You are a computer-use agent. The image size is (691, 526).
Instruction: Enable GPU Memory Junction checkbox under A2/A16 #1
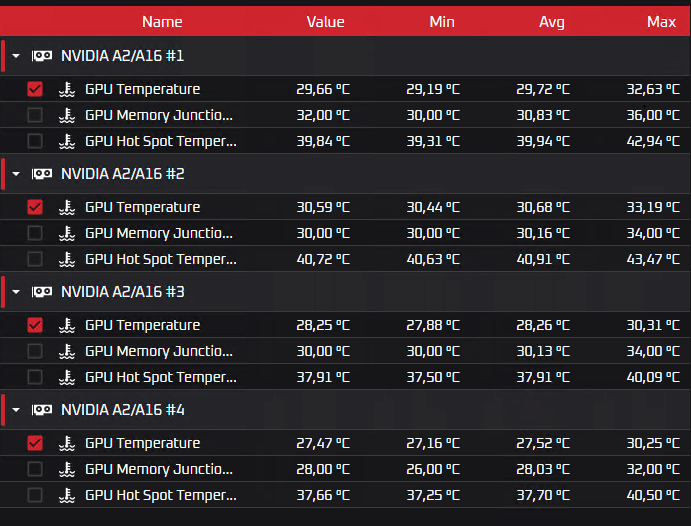35,115
